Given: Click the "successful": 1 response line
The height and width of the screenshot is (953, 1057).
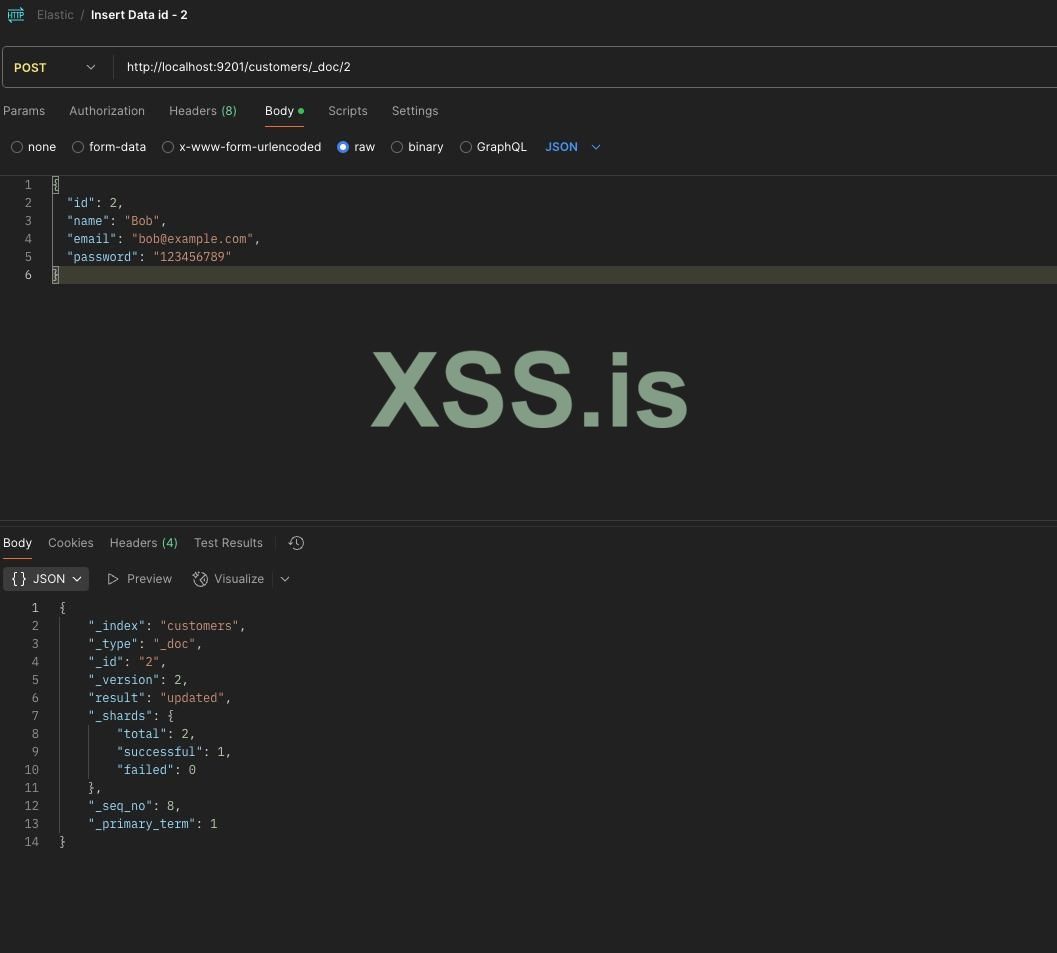Looking at the screenshot, I should [174, 751].
